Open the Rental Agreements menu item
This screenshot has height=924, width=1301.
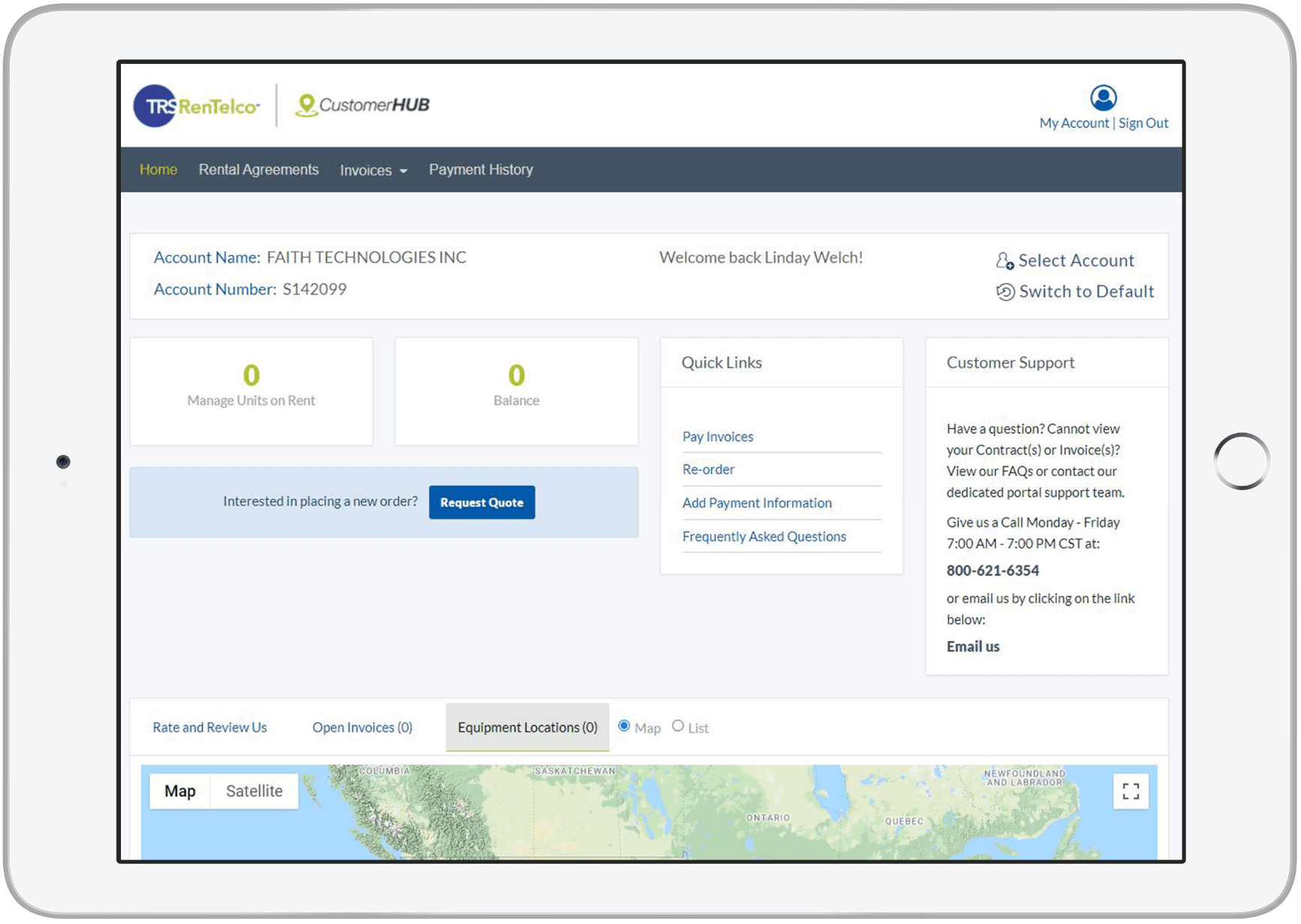(258, 170)
